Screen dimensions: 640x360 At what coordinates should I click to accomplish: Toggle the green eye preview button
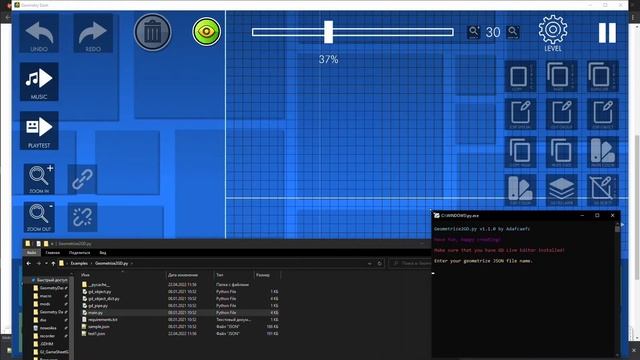coord(207,31)
